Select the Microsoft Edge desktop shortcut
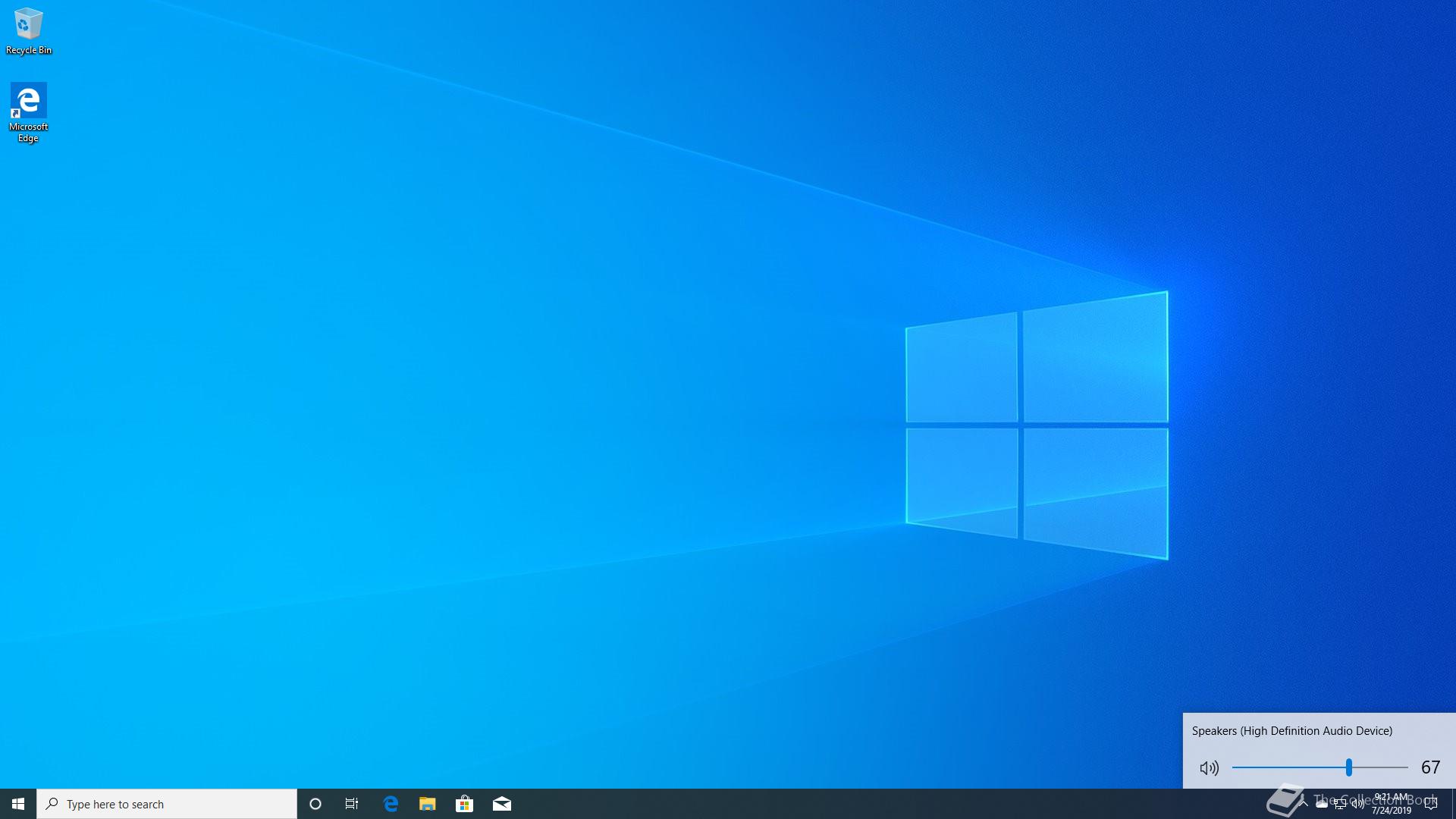This screenshot has width=1456, height=819. point(29,112)
